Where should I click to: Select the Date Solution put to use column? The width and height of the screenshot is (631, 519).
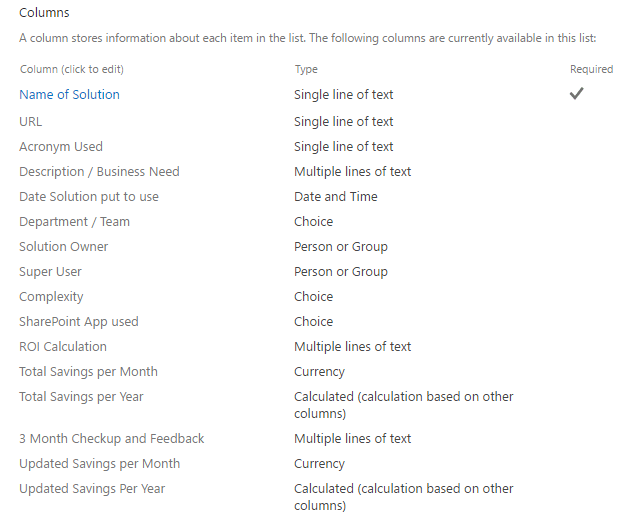(x=88, y=196)
